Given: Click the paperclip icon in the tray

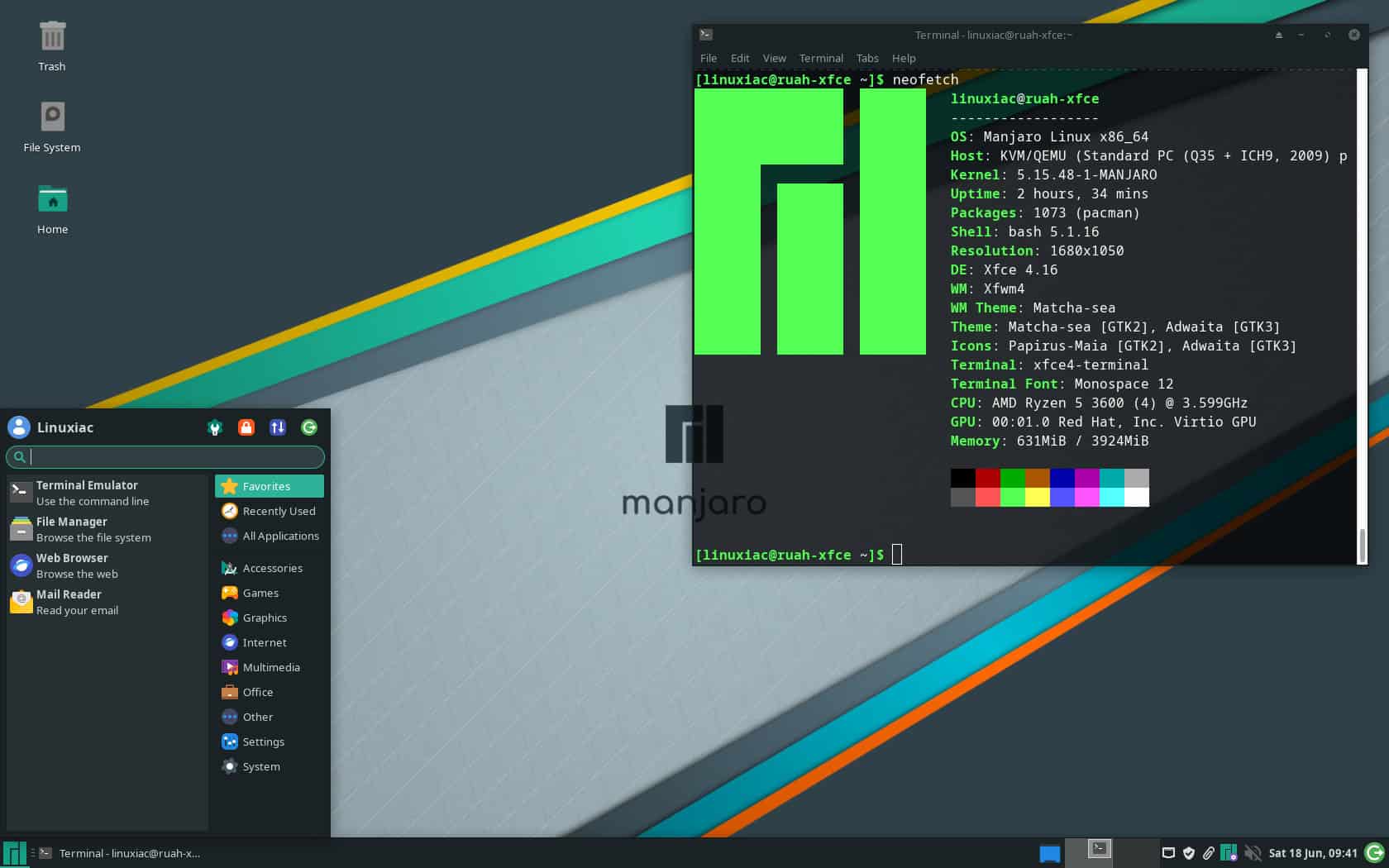Looking at the screenshot, I should point(1210,852).
